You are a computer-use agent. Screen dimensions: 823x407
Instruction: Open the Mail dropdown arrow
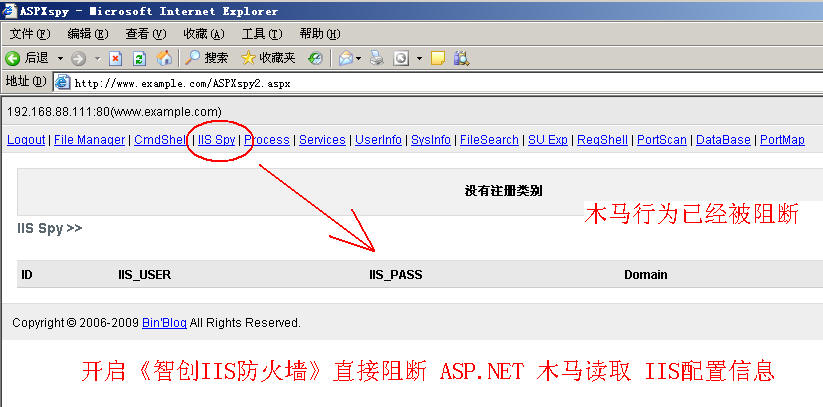pos(359,58)
